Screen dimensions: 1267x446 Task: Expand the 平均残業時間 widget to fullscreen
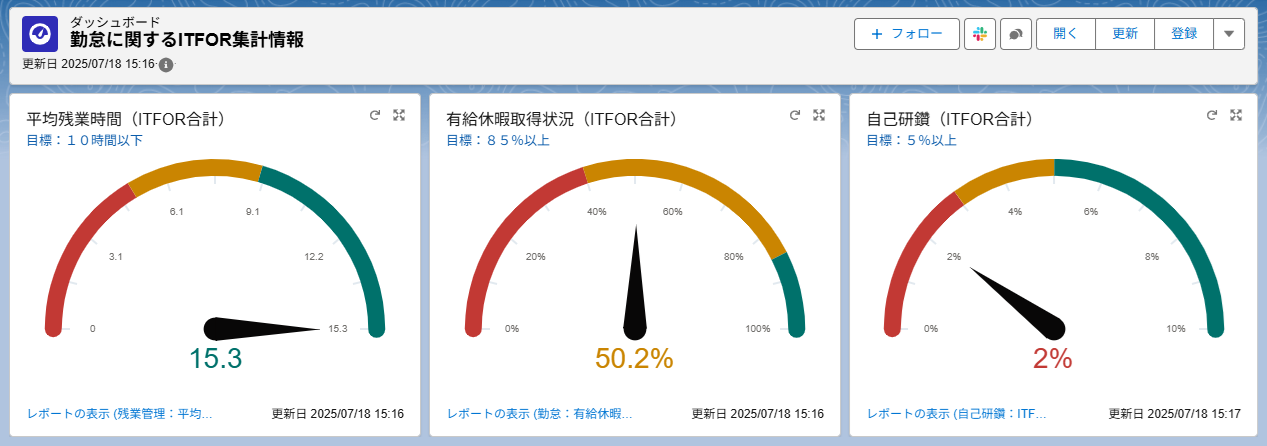click(x=399, y=115)
